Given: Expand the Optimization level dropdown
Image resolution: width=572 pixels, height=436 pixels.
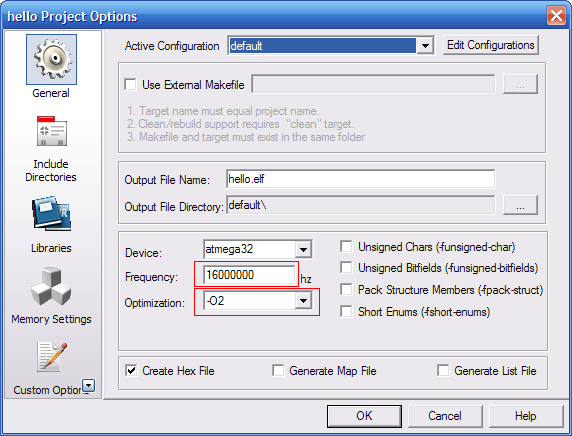Looking at the screenshot, I should click(303, 301).
